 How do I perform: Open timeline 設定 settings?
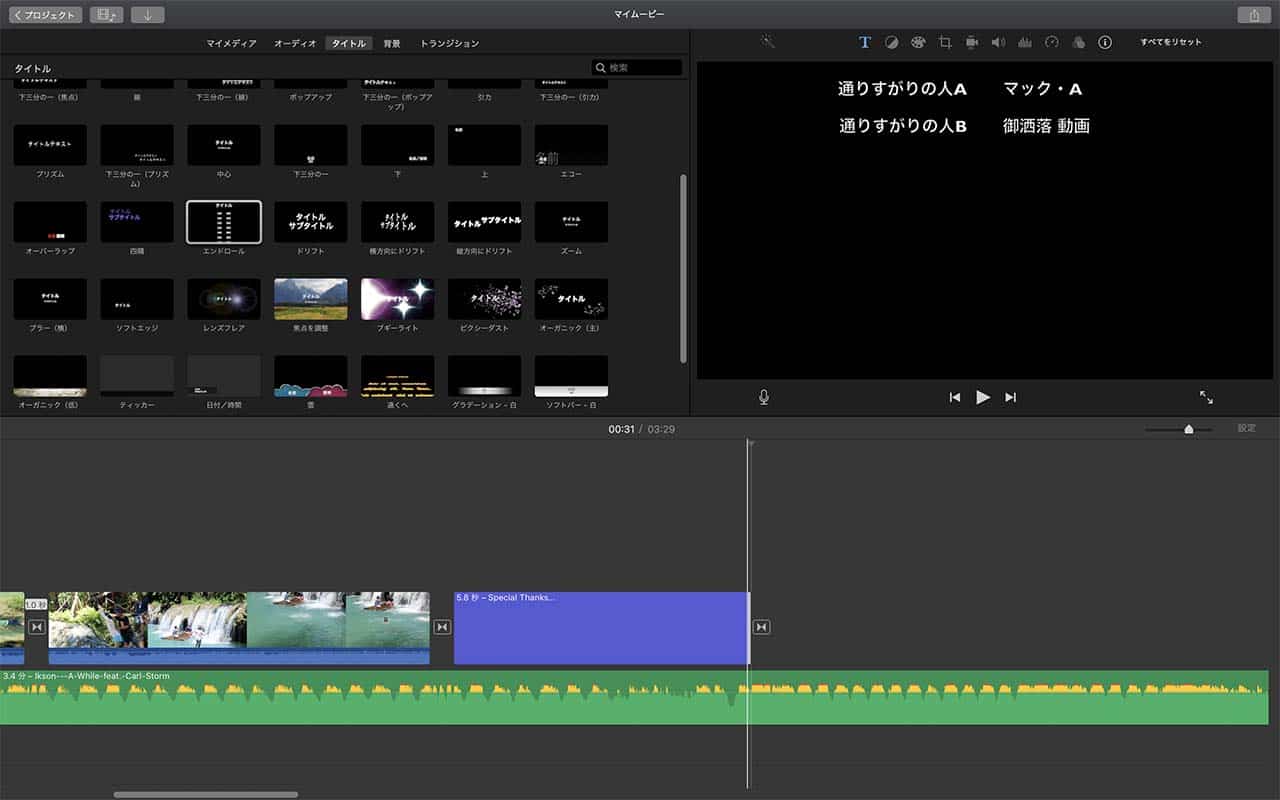point(1247,428)
